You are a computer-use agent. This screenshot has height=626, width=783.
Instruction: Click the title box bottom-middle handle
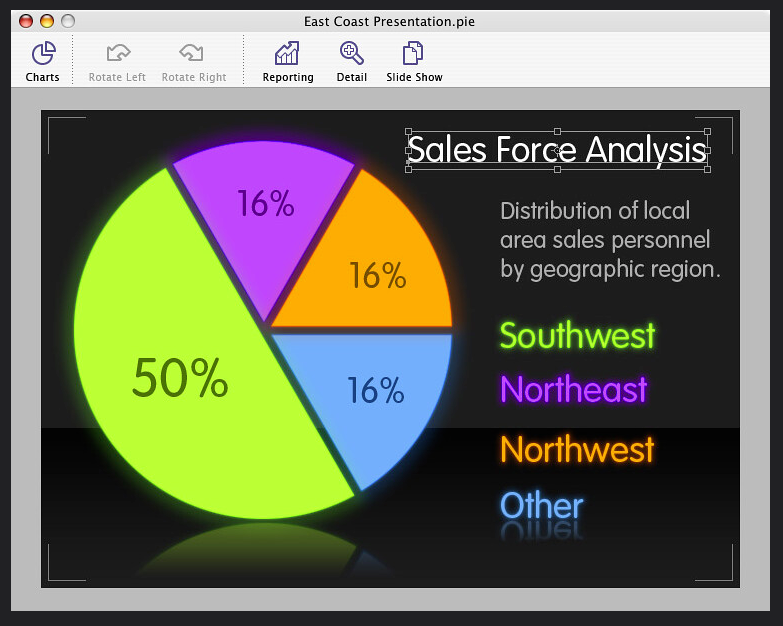tap(558, 170)
